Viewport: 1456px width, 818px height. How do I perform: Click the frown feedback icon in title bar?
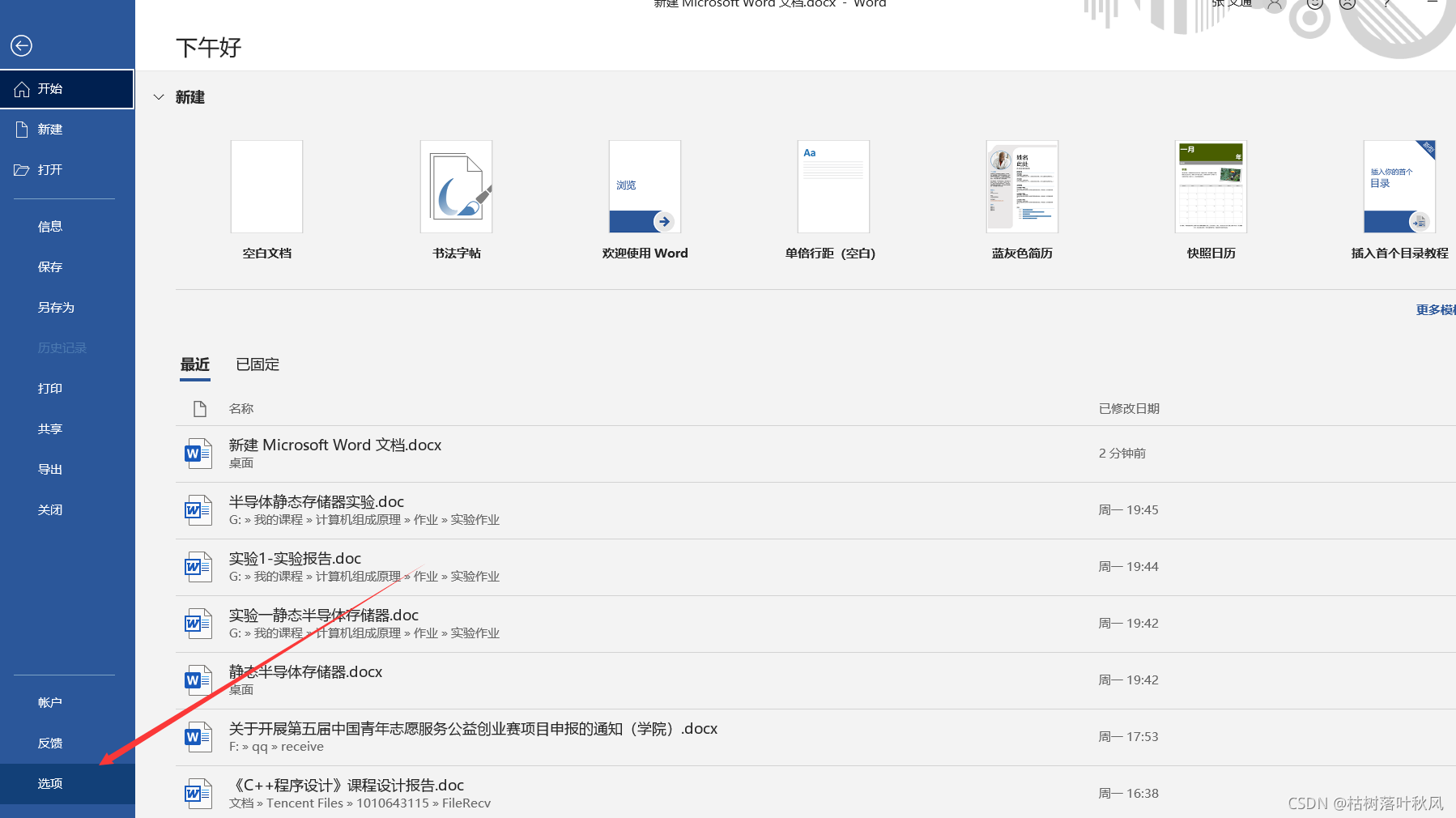coord(1347,3)
